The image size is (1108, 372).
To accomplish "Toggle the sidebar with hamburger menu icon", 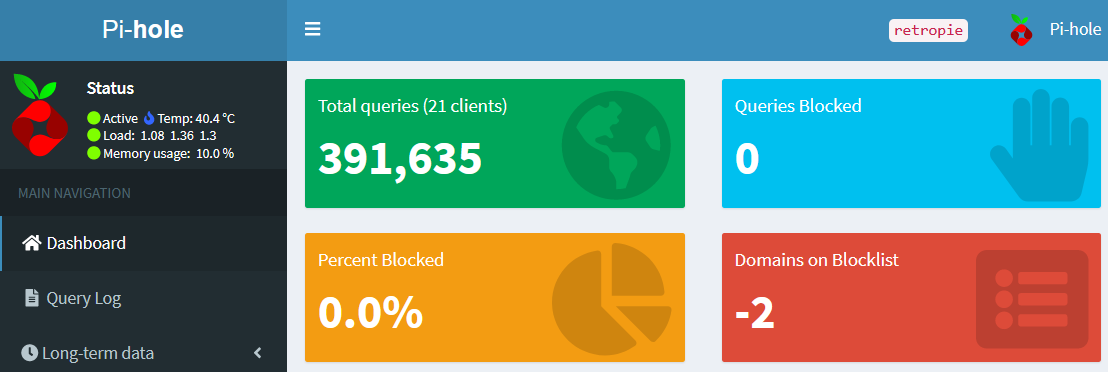I will pyautogui.click(x=312, y=29).
